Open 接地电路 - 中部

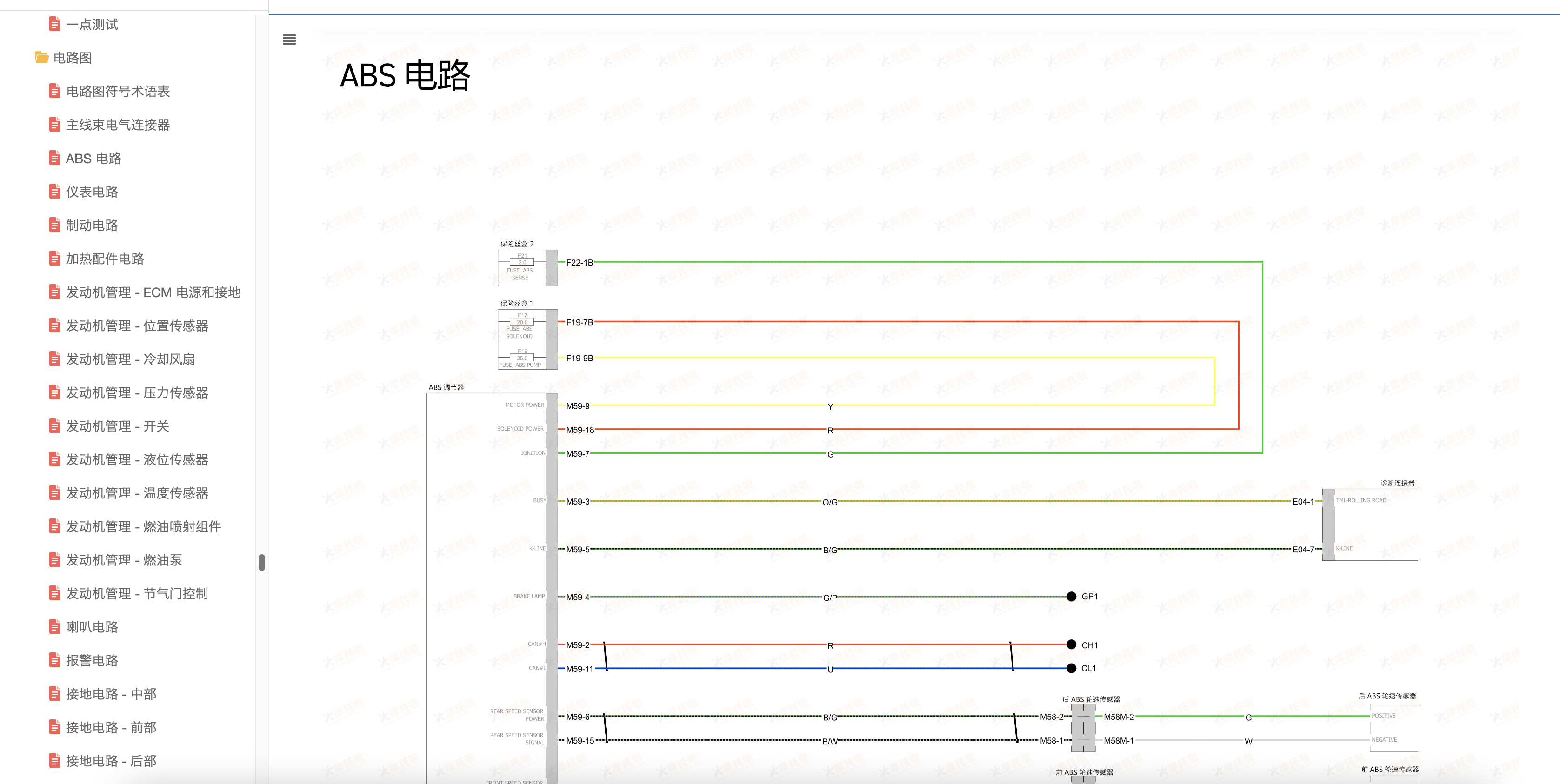pyautogui.click(x=112, y=694)
